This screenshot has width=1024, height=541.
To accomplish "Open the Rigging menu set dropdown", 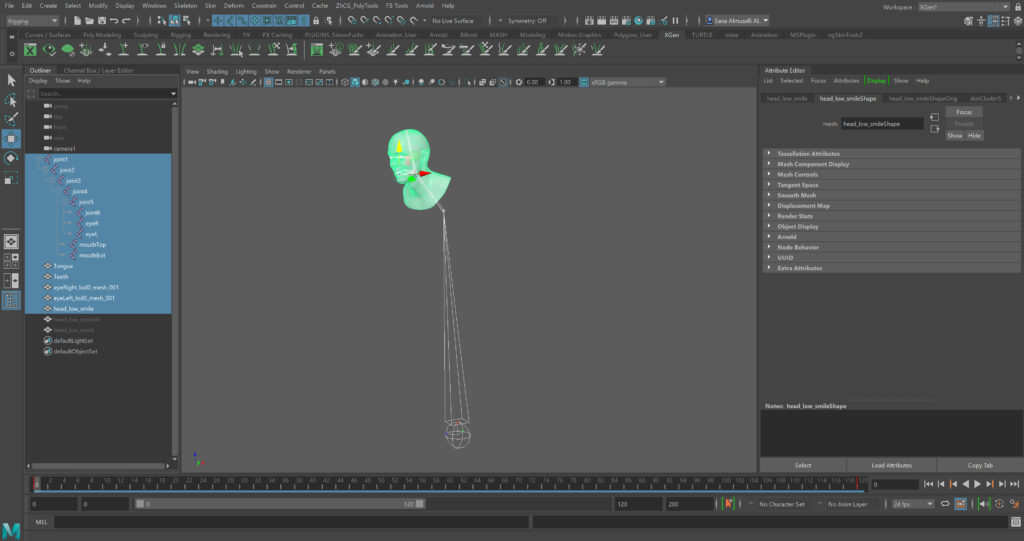I will click(x=32, y=20).
